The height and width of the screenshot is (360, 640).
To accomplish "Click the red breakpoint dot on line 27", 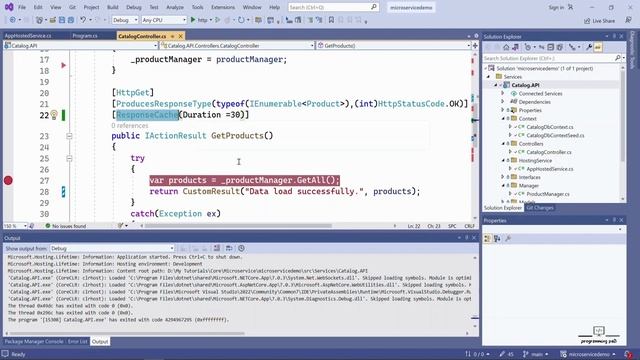I will pyautogui.click(x=8, y=180).
